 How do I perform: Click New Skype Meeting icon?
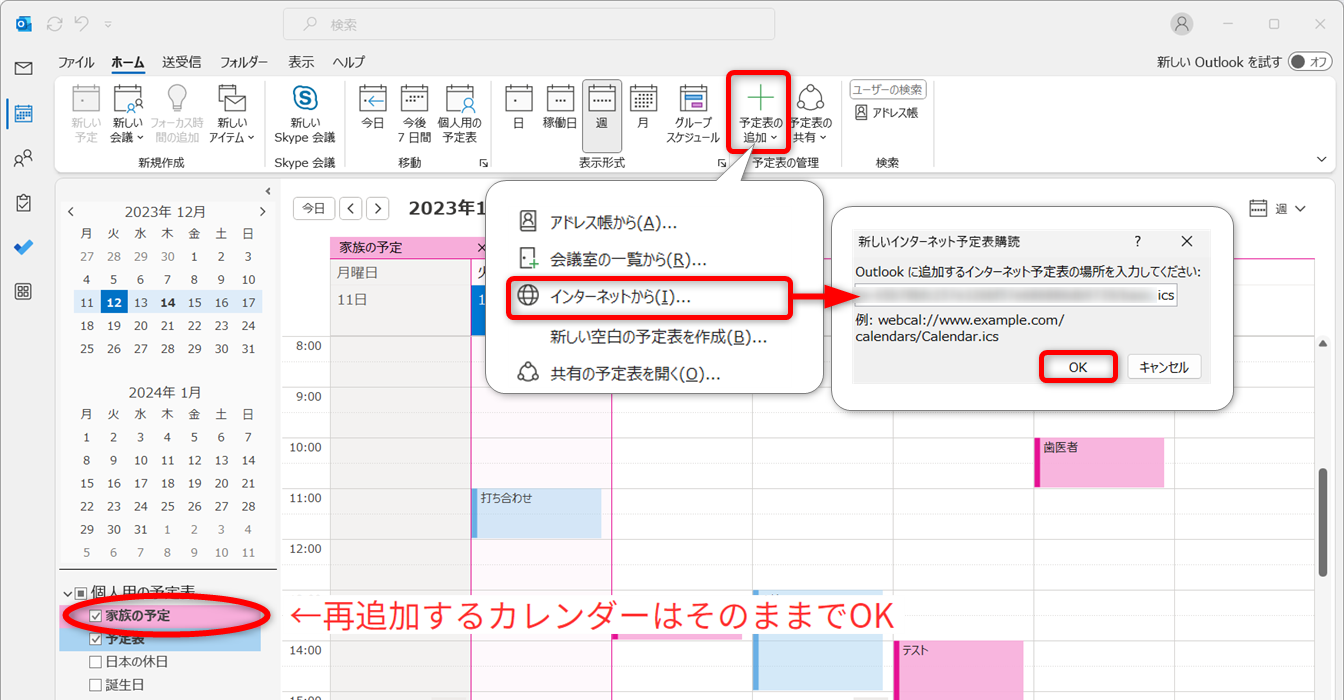point(305,113)
